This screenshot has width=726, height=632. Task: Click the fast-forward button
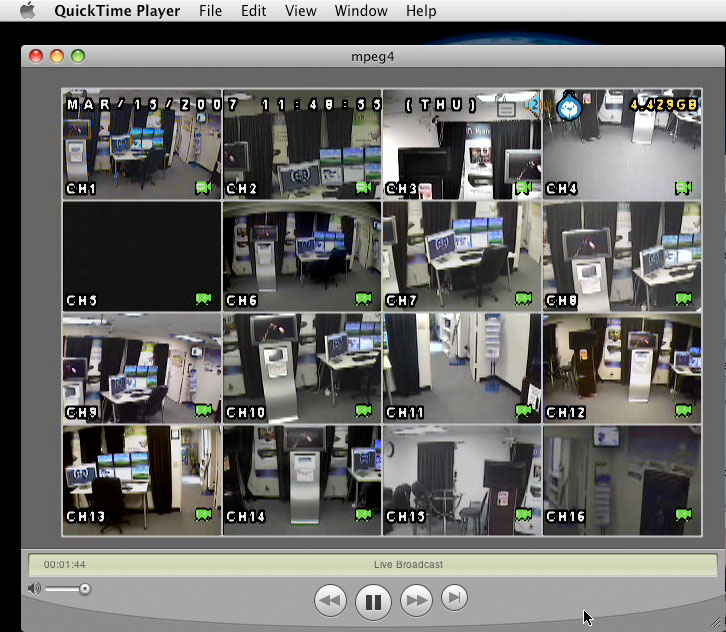(416, 600)
